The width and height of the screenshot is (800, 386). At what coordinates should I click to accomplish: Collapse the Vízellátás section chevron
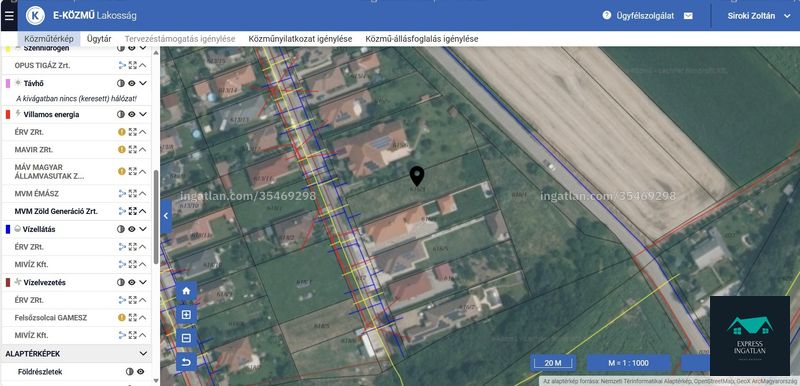[x=143, y=229]
